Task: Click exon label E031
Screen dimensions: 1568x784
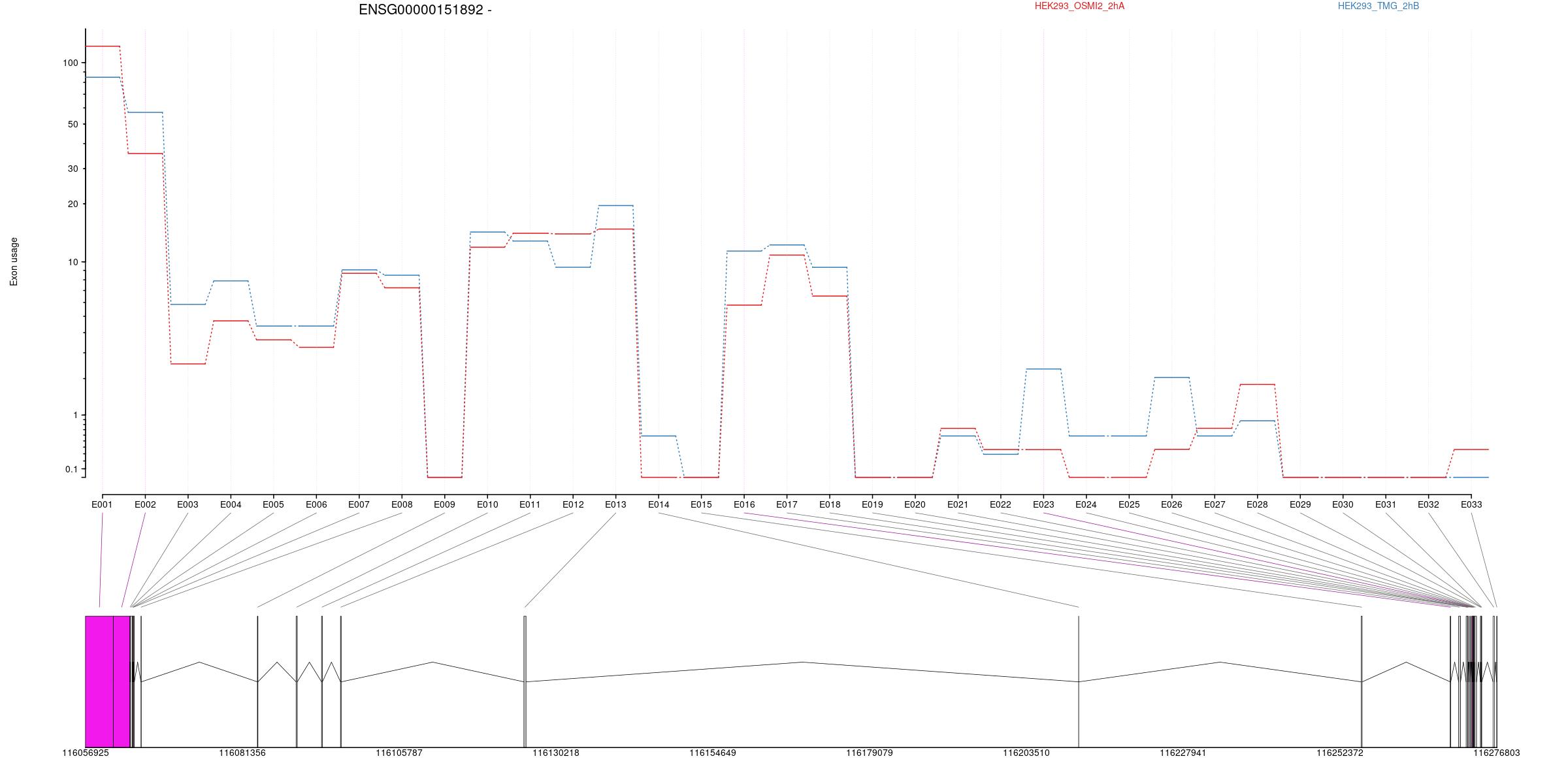Action: click(x=1386, y=504)
